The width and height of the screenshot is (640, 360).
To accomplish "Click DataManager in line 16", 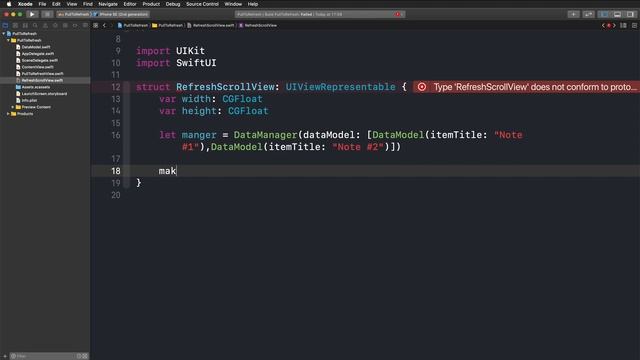I will 265,135.
